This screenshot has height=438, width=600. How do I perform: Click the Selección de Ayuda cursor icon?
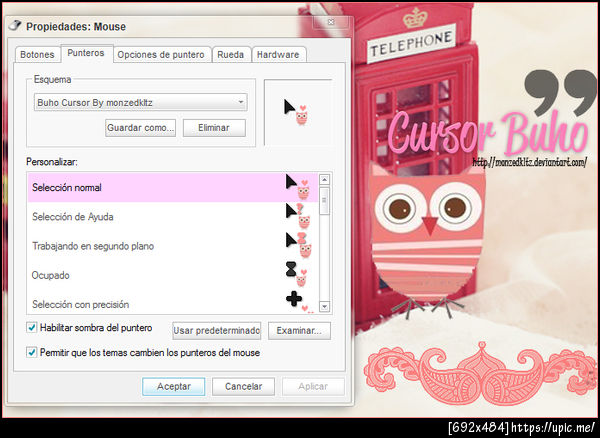(297, 216)
